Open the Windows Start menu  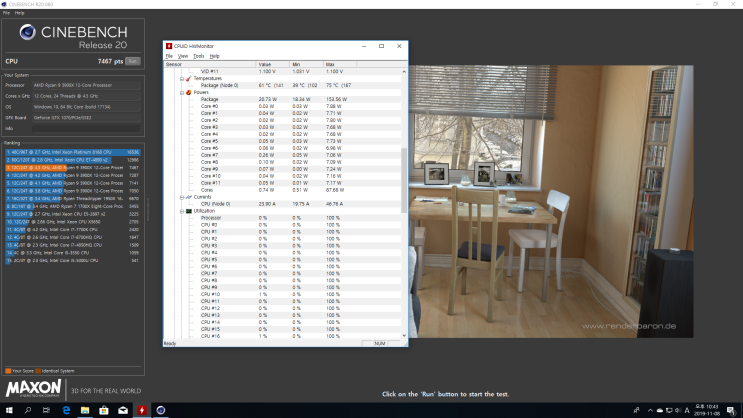tap(9, 410)
